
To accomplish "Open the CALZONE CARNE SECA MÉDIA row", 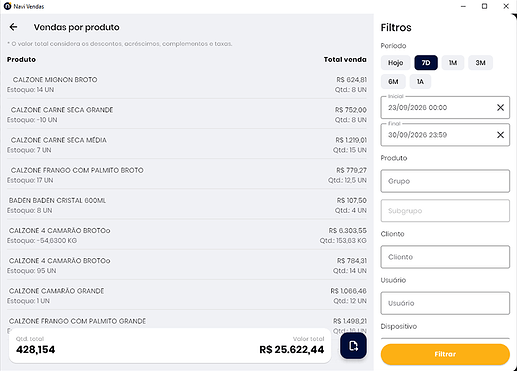I will tap(187, 145).
